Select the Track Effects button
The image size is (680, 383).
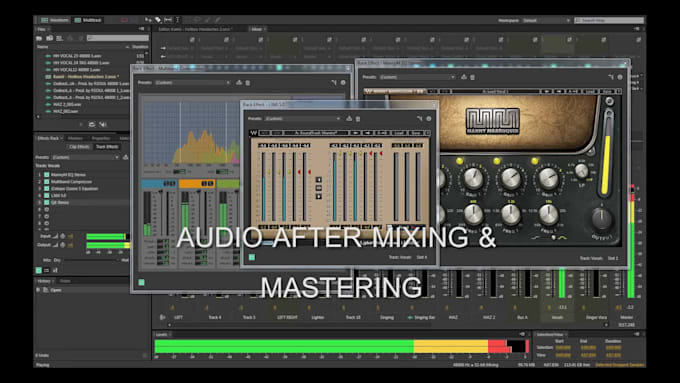click(107, 147)
